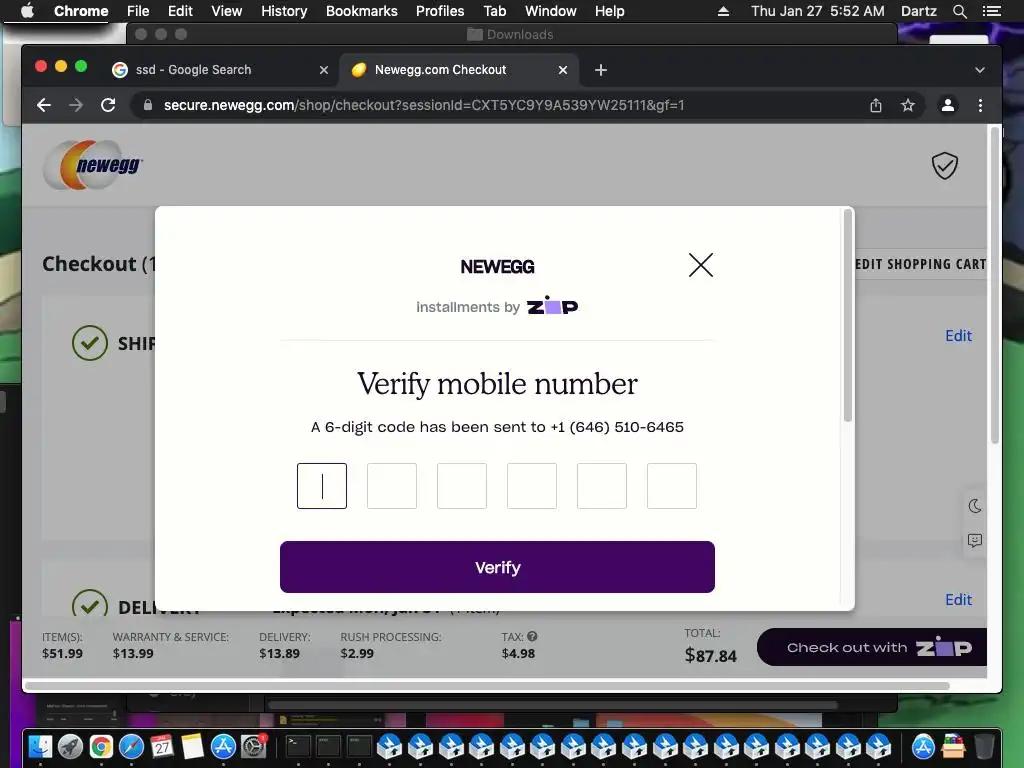The image size is (1024, 768).
Task: Open Calendar from the dock
Action: [x=162, y=746]
